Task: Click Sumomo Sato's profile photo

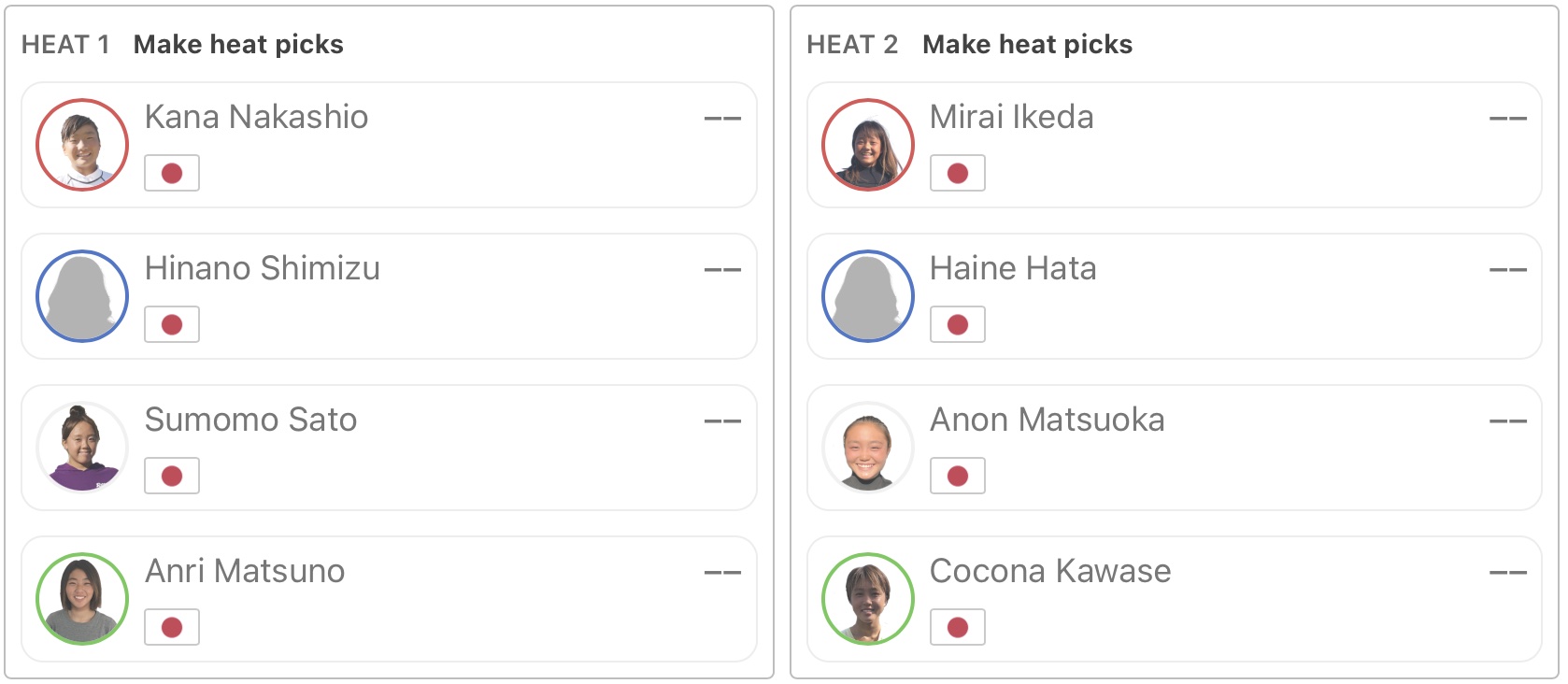Action: pos(82,448)
